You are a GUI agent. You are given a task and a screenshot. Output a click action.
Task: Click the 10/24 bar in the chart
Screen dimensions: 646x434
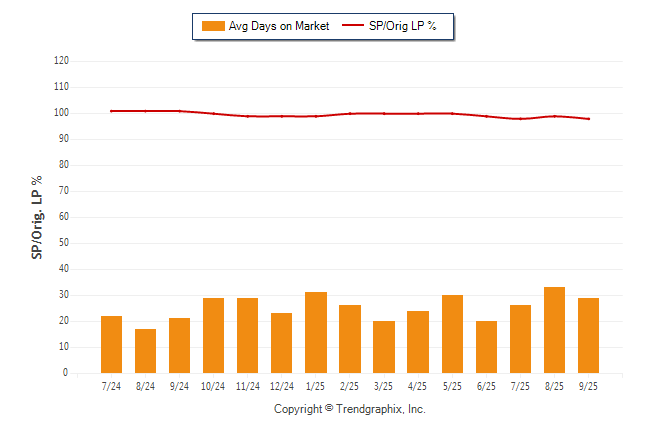click(213, 335)
